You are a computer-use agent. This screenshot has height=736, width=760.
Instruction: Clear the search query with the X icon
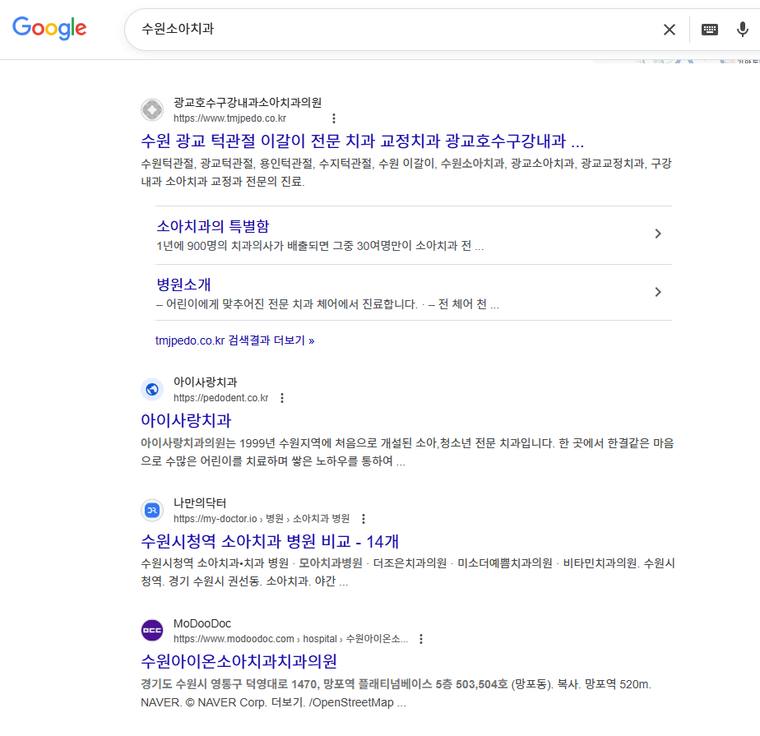[x=669, y=30]
